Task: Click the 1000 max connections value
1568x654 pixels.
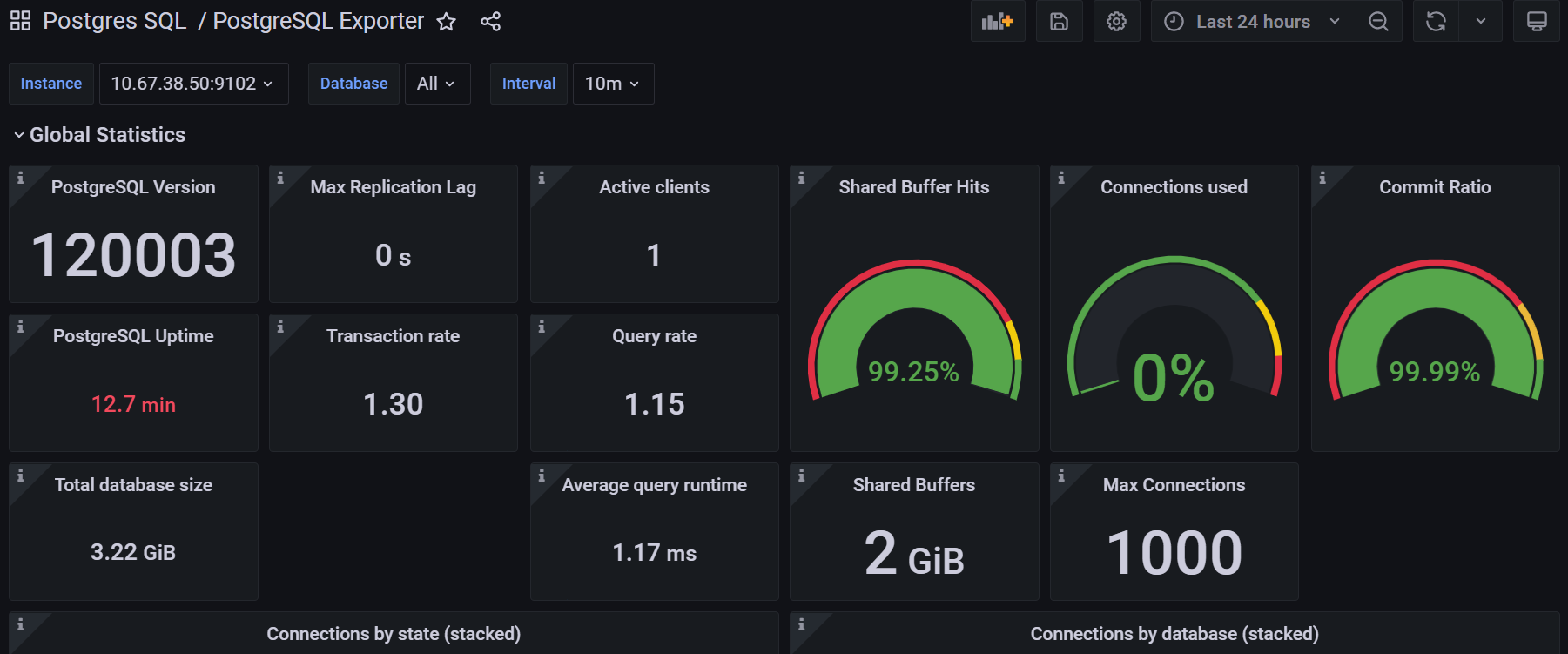Action: point(1174,553)
